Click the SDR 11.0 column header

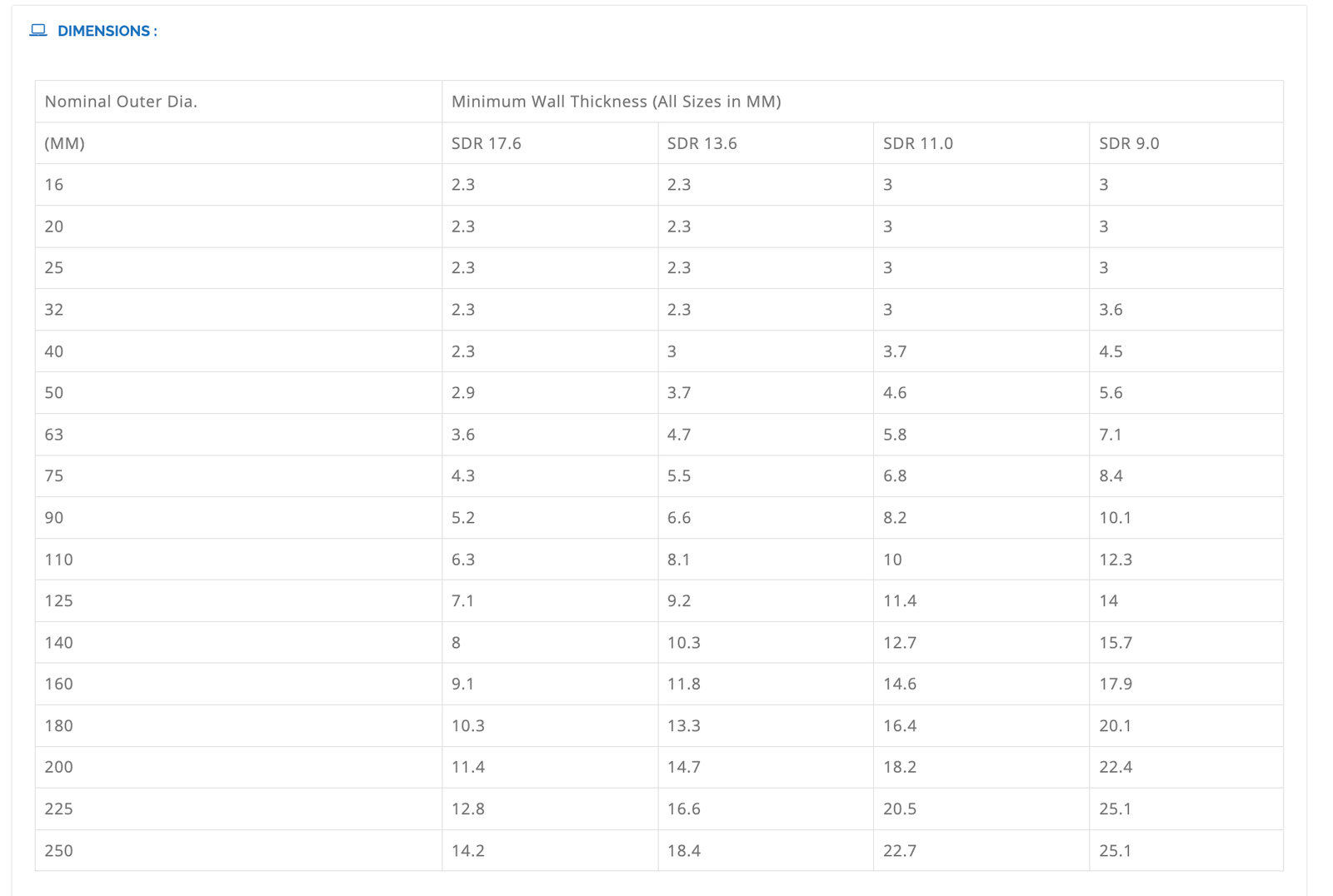(x=917, y=143)
